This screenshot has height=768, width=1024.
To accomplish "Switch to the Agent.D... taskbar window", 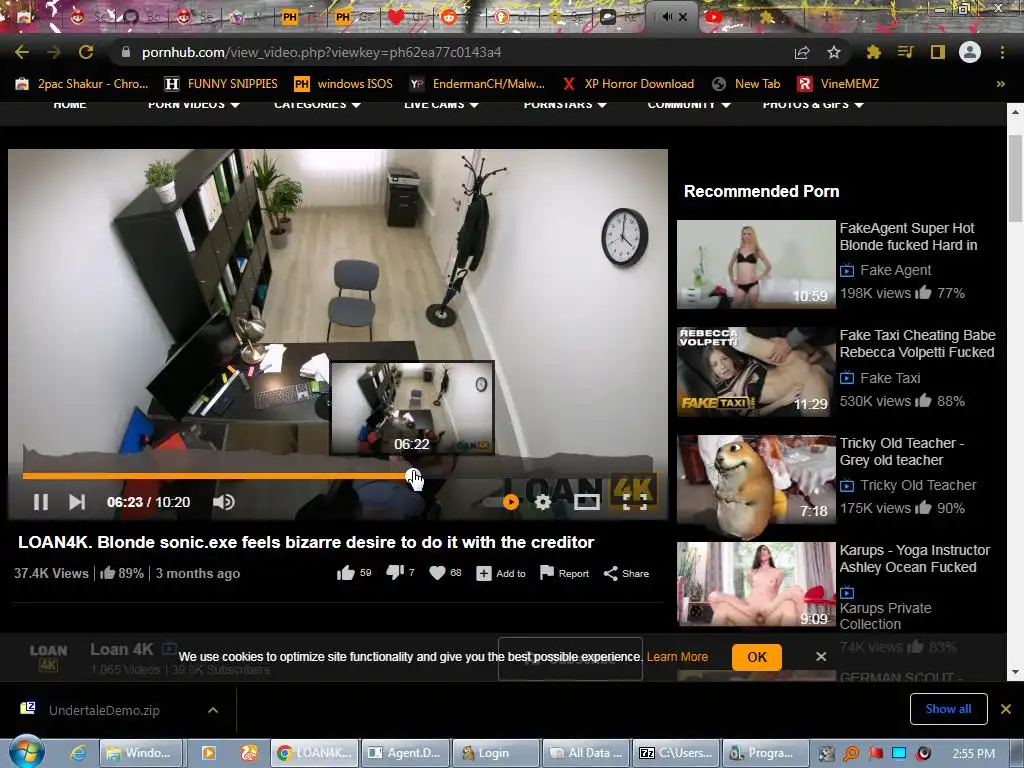I will (x=408, y=753).
